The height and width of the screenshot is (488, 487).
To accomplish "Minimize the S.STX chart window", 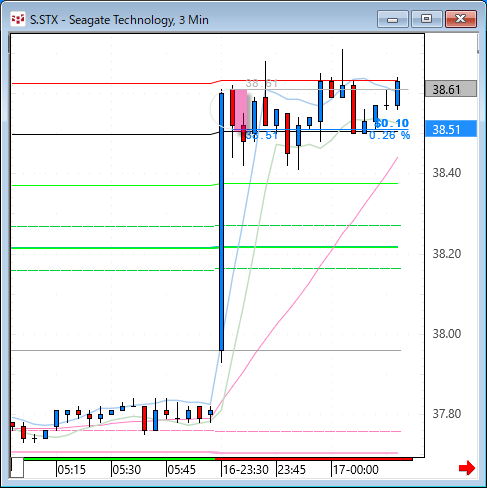I will [393, 19].
